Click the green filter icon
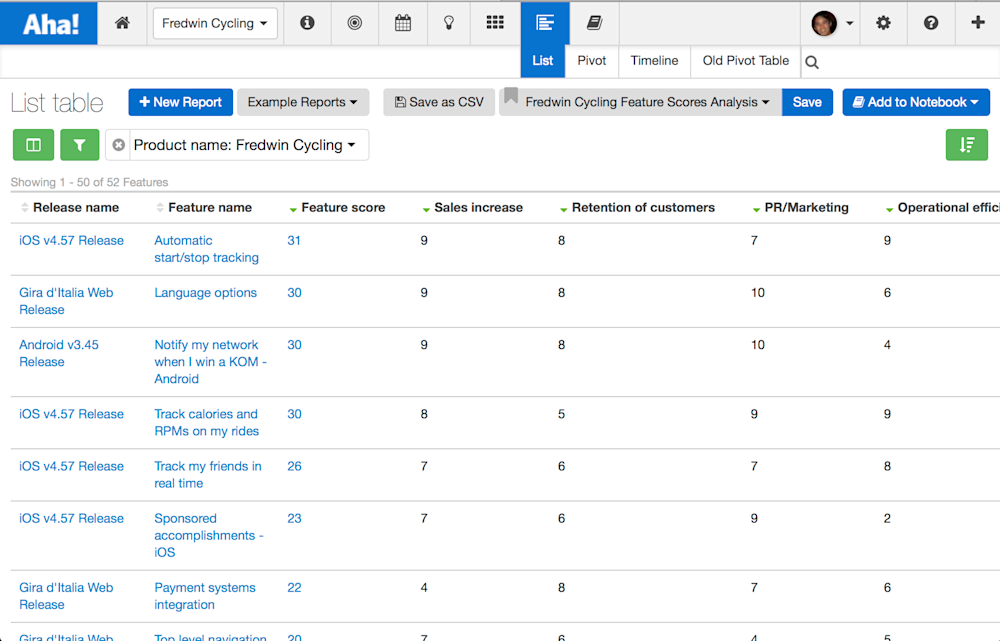The height and width of the screenshot is (641, 1000). pyautogui.click(x=79, y=144)
